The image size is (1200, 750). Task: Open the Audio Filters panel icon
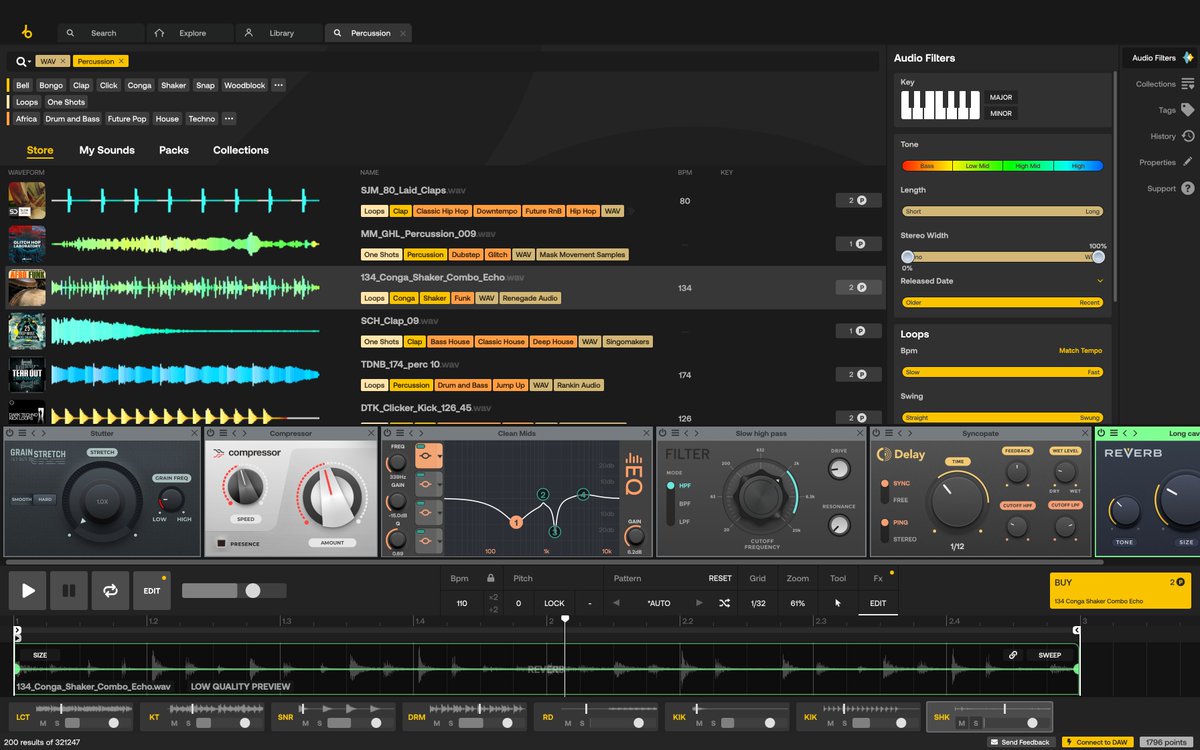1188,58
